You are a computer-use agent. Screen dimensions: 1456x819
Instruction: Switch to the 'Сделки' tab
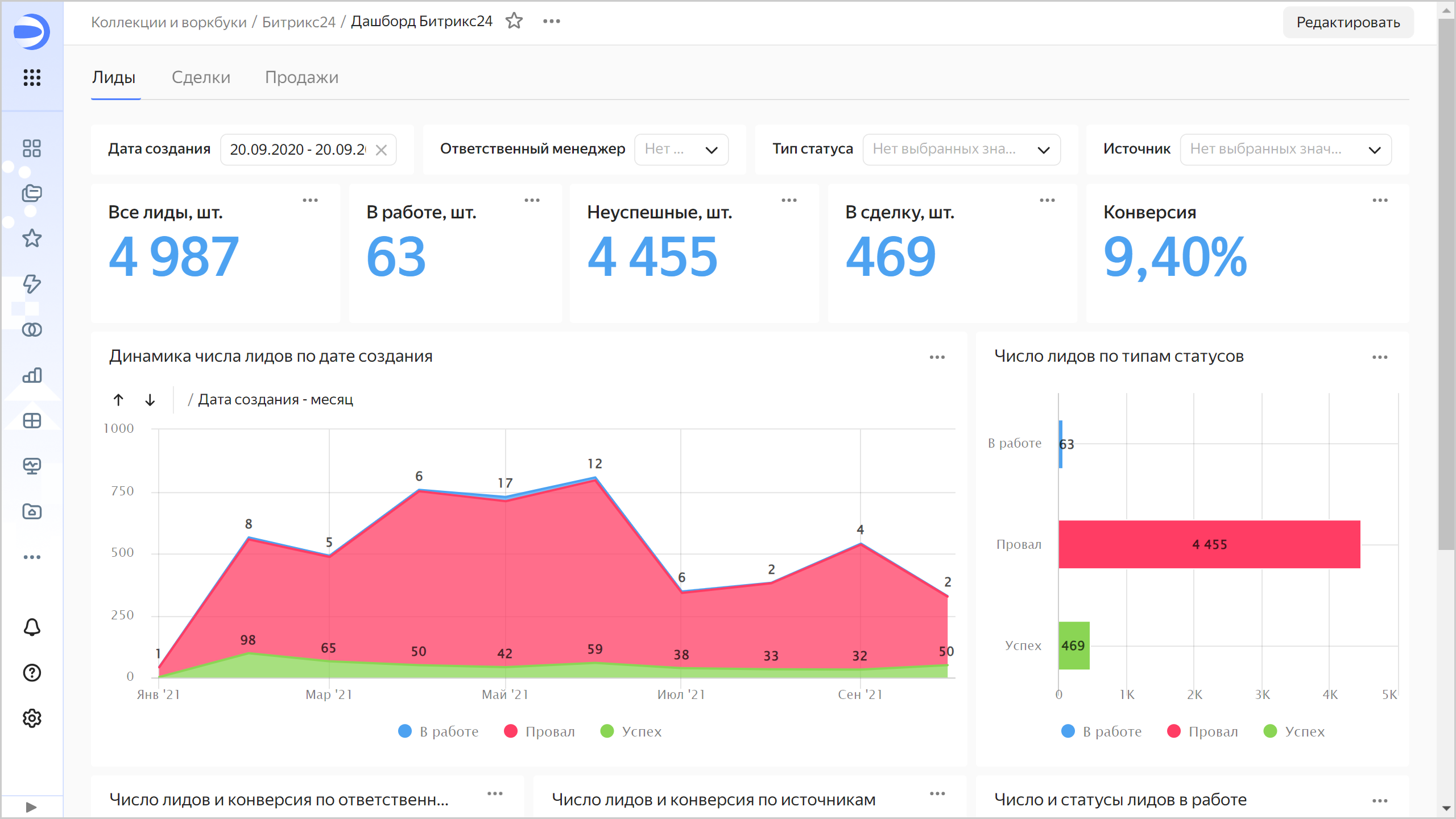(200, 77)
